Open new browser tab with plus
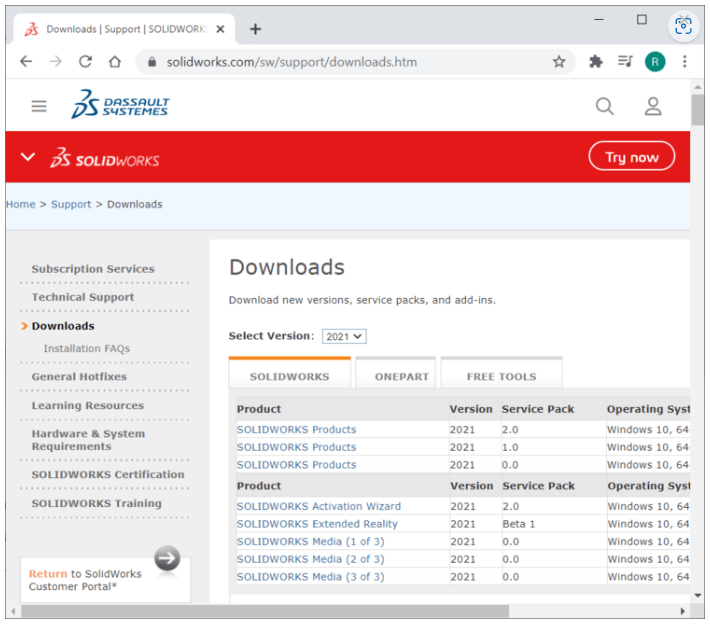710x625 pixels. click(255, 29)
